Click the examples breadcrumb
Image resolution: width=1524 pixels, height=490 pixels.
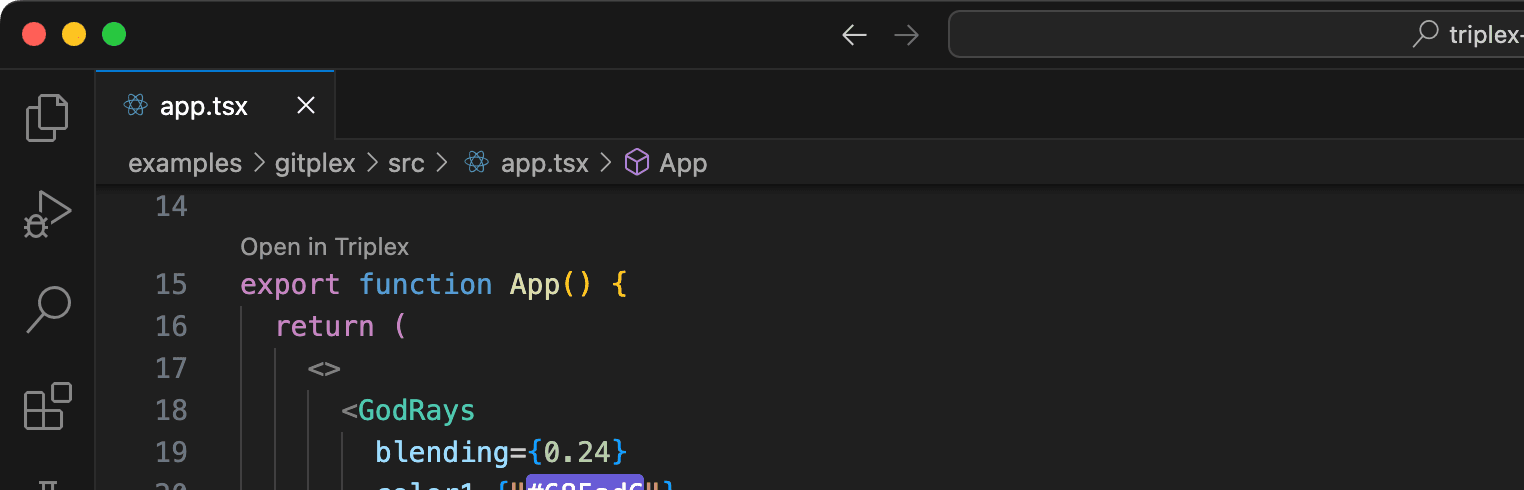[x=185, y=163]
